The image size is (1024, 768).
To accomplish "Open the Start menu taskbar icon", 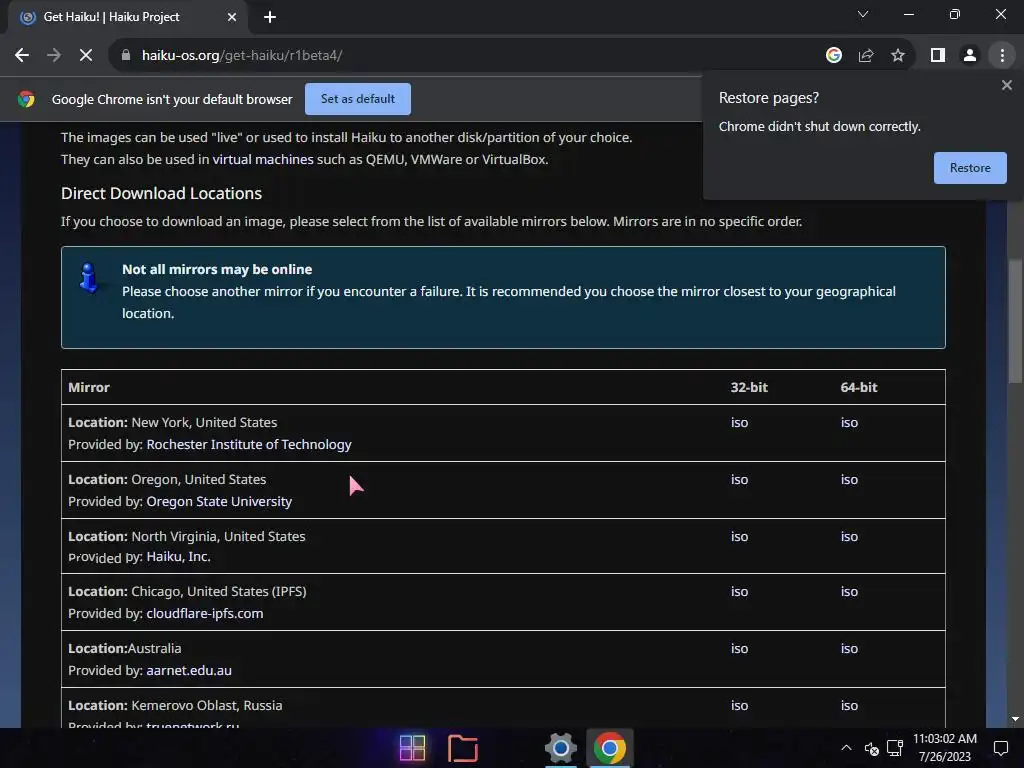I will [412, 748].
